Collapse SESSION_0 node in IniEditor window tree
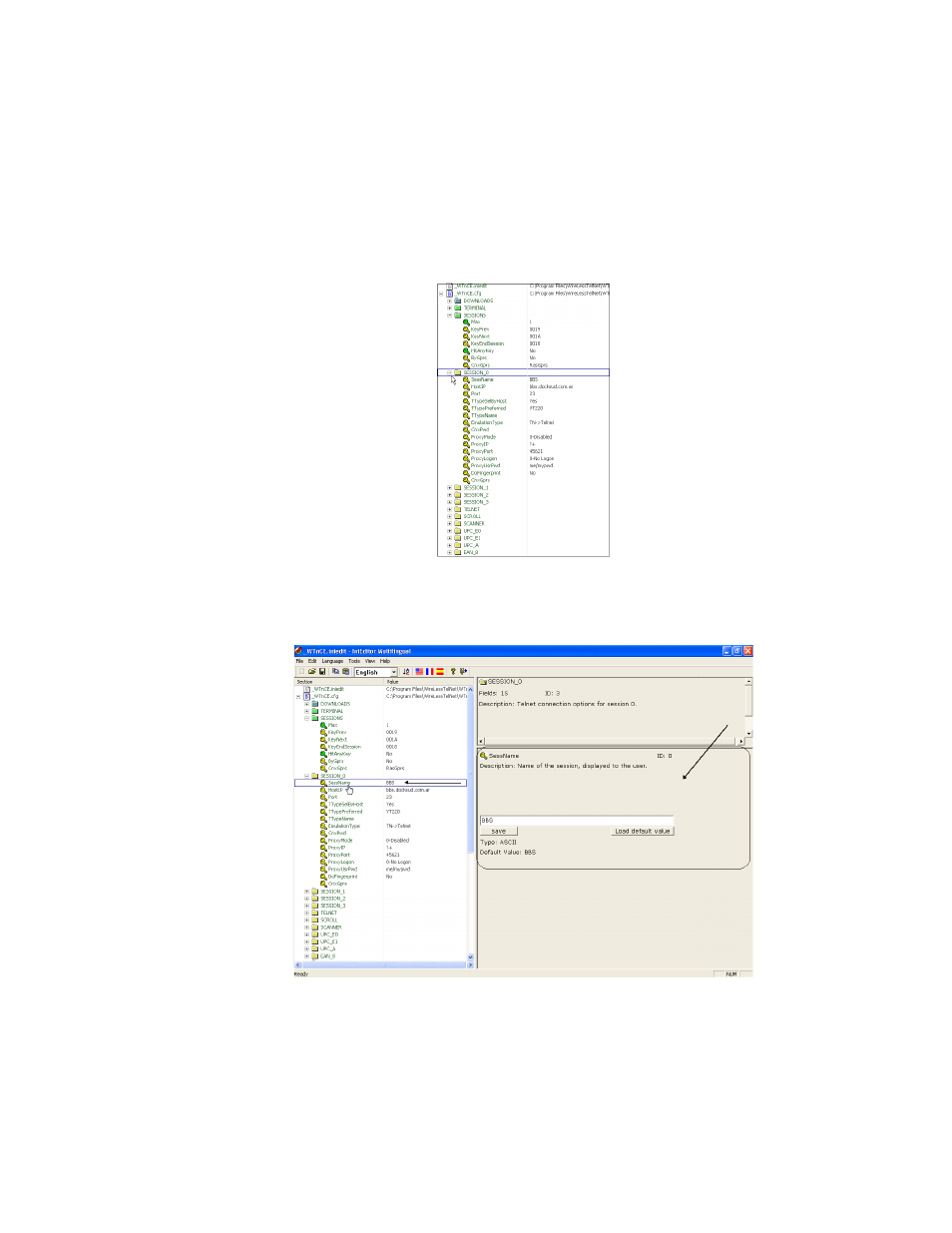 point(307,776)
